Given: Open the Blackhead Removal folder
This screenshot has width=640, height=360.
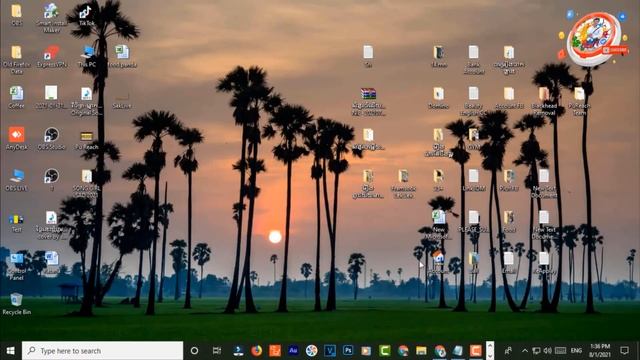Looking at the screenshot, I should click(x=544, y=101).
